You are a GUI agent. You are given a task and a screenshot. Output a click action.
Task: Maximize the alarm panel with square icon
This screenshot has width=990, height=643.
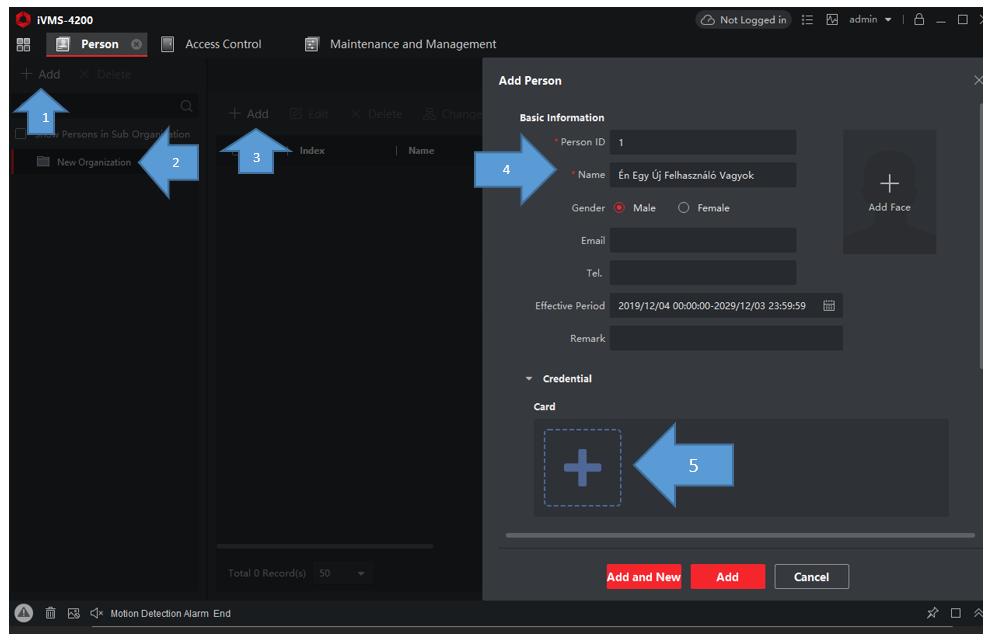(956, 613)
